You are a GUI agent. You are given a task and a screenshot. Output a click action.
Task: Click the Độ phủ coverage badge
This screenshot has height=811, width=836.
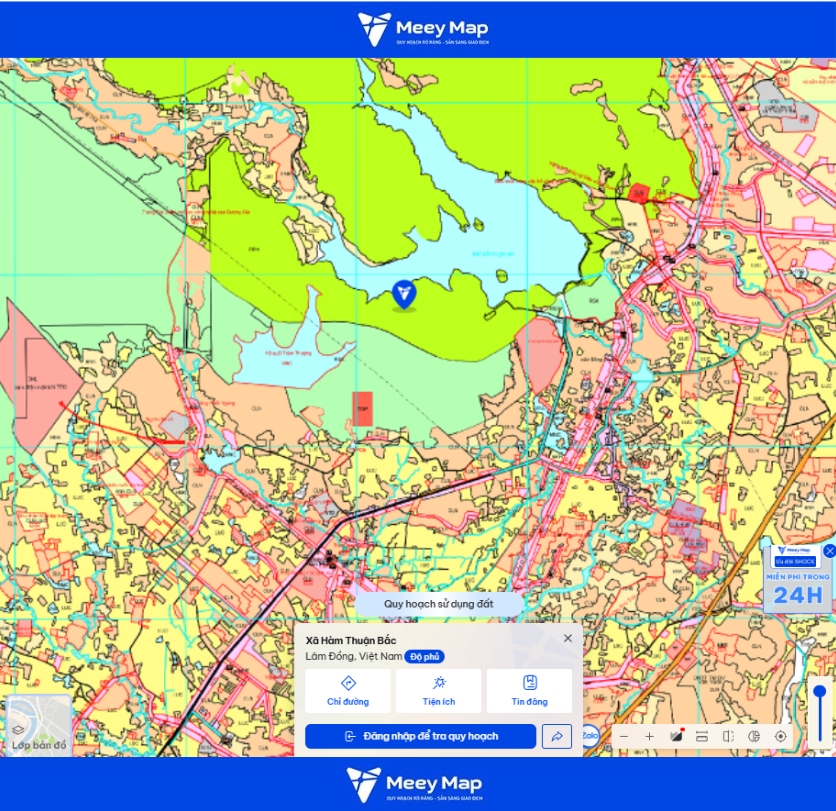424,657
